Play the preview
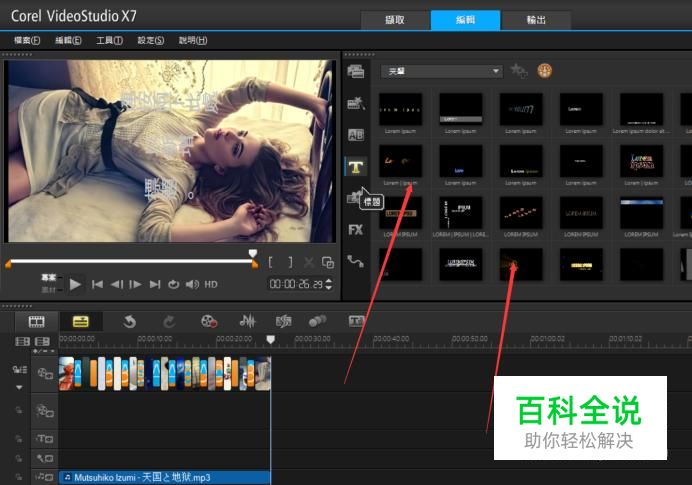Viewport: 692px width, 485px height. click(75, 285)
